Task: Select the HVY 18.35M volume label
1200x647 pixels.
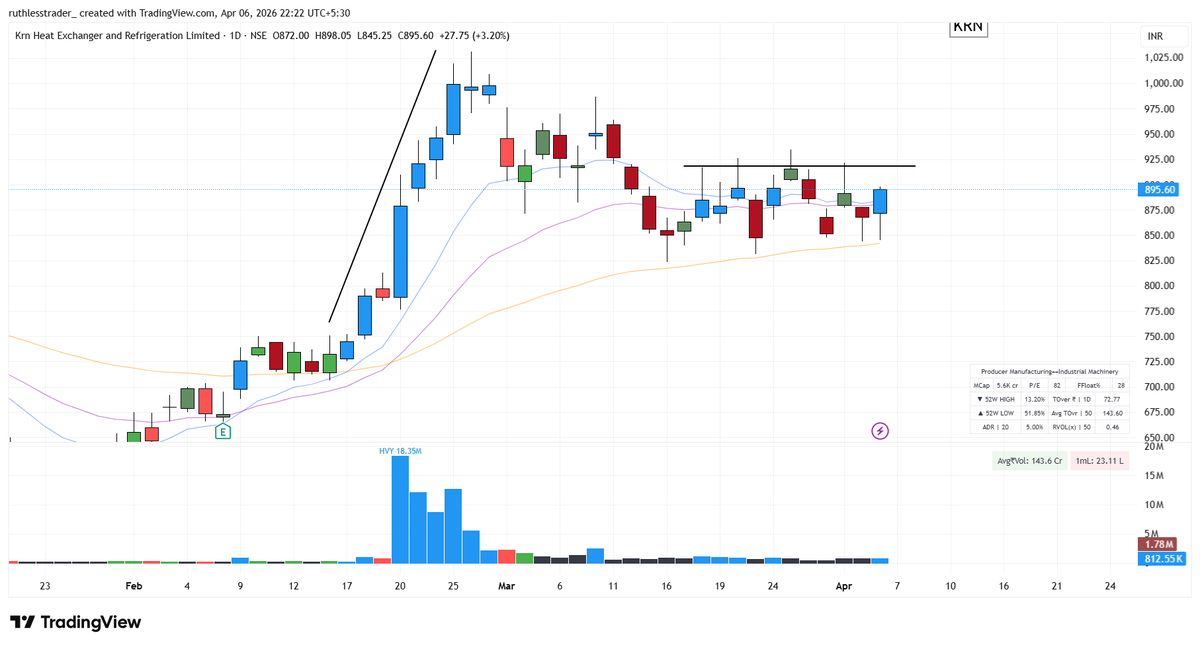Action: pos(399,450)
